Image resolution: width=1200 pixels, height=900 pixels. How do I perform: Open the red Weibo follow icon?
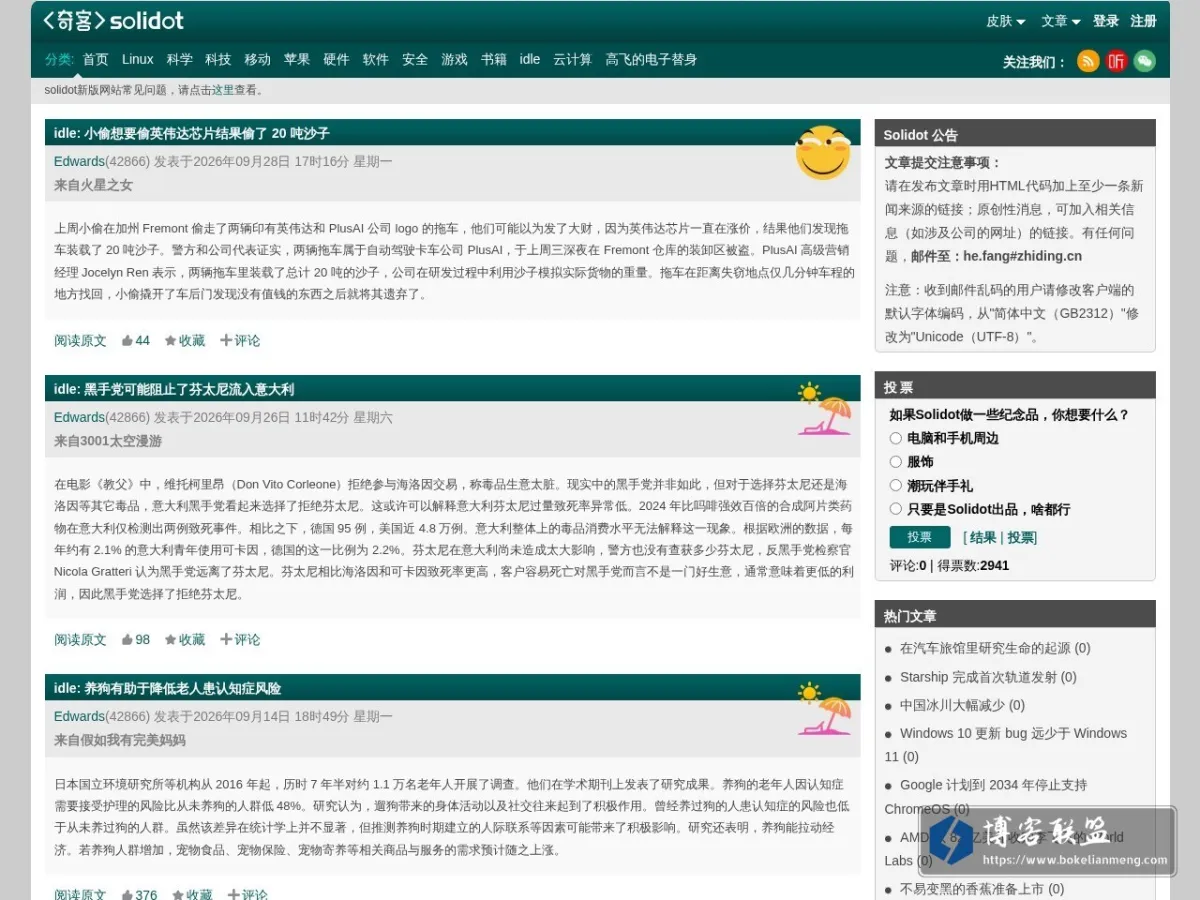pos(1116,61)
